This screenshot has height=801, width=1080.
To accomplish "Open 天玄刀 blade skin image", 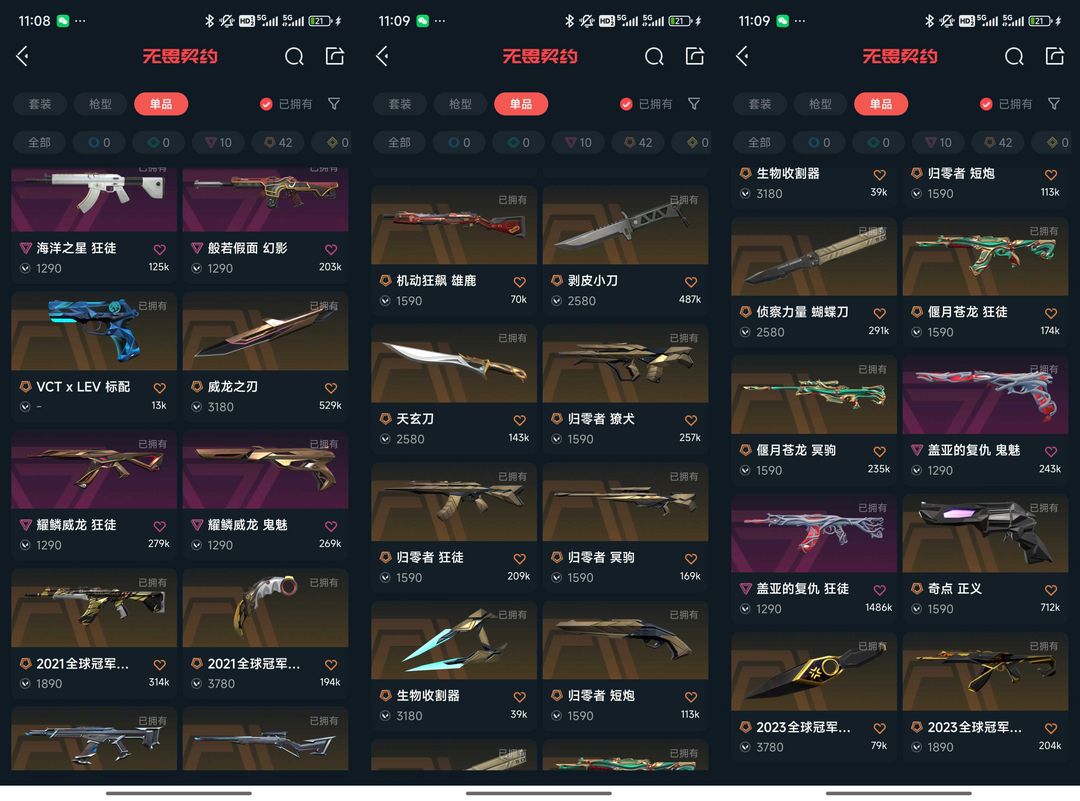I will click(x=454, y=363).
